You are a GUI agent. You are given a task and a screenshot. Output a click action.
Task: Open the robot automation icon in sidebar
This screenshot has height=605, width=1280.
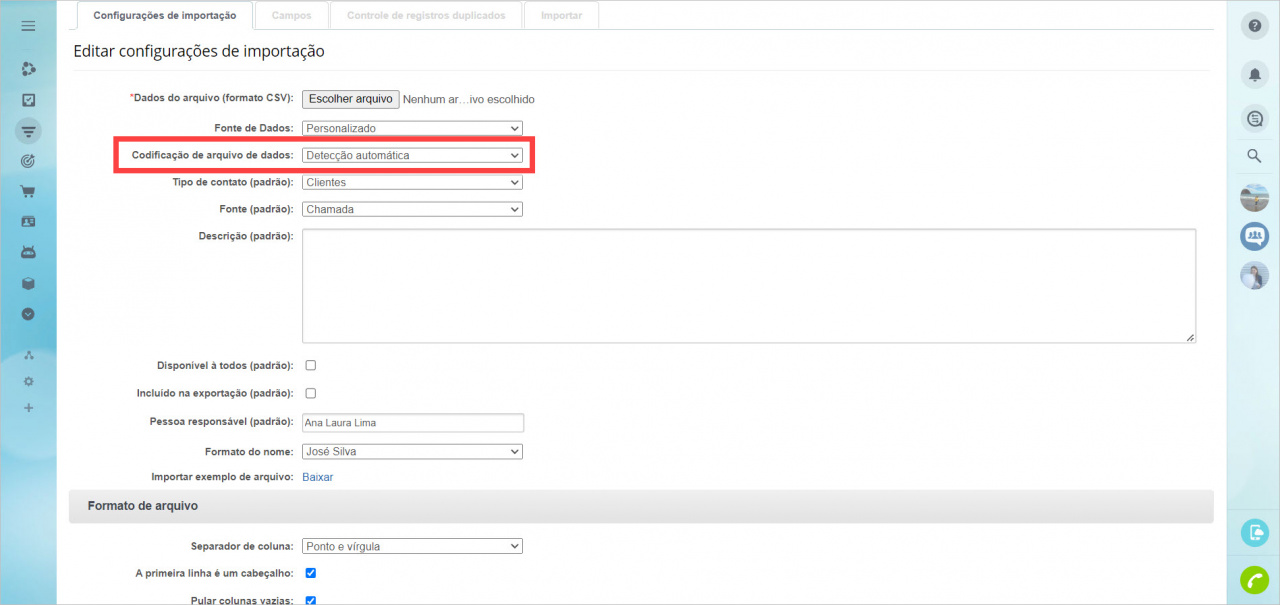tap(28, 252)
